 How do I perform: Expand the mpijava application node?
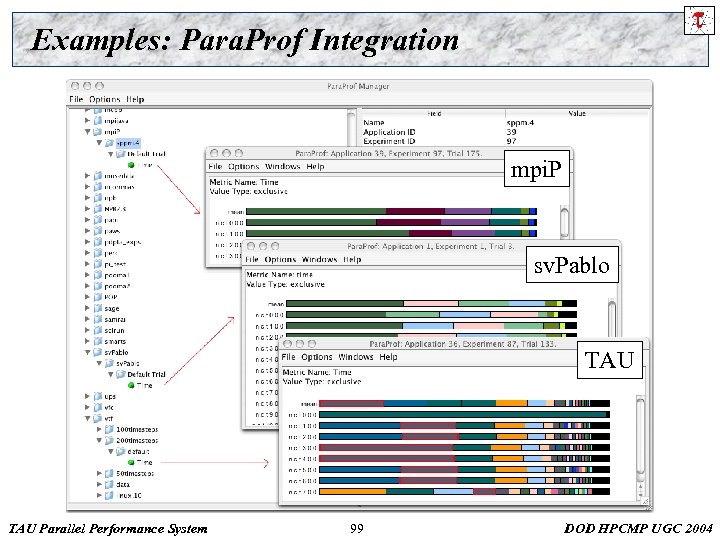[87, 121]
